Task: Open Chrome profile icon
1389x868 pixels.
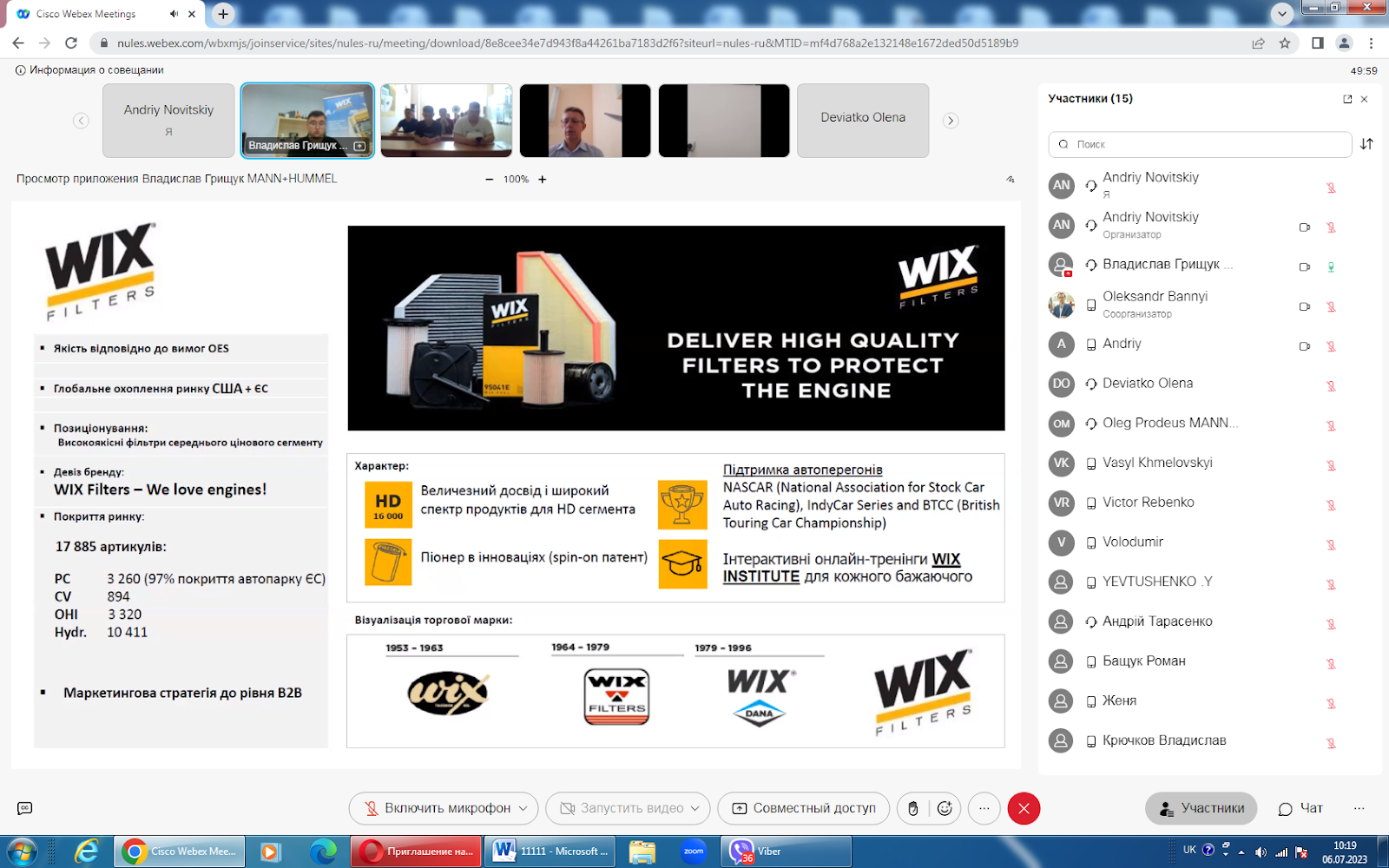Action: (x=1344, y=43)
